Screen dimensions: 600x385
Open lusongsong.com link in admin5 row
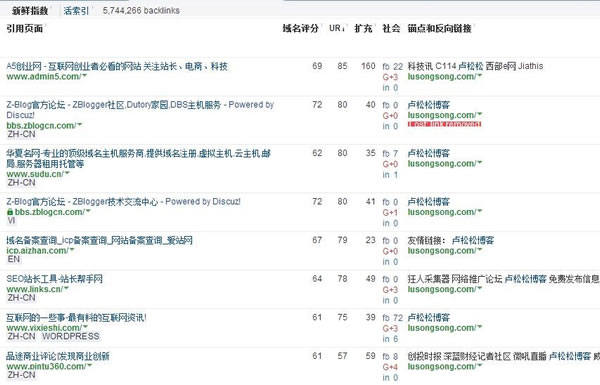pyautogui.click(x=442, y=77)
